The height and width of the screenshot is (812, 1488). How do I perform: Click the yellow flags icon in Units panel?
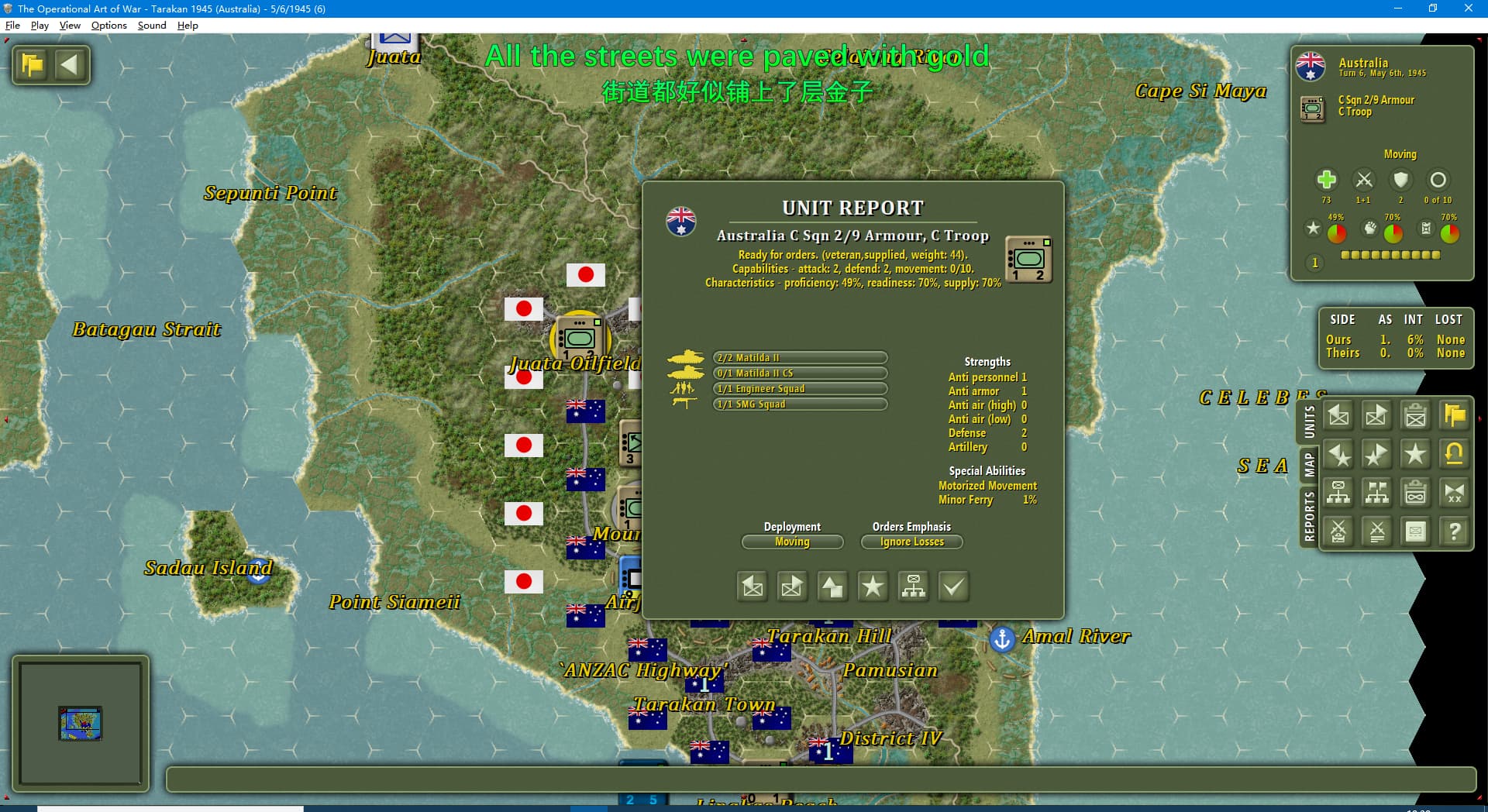pos(1454,416)
